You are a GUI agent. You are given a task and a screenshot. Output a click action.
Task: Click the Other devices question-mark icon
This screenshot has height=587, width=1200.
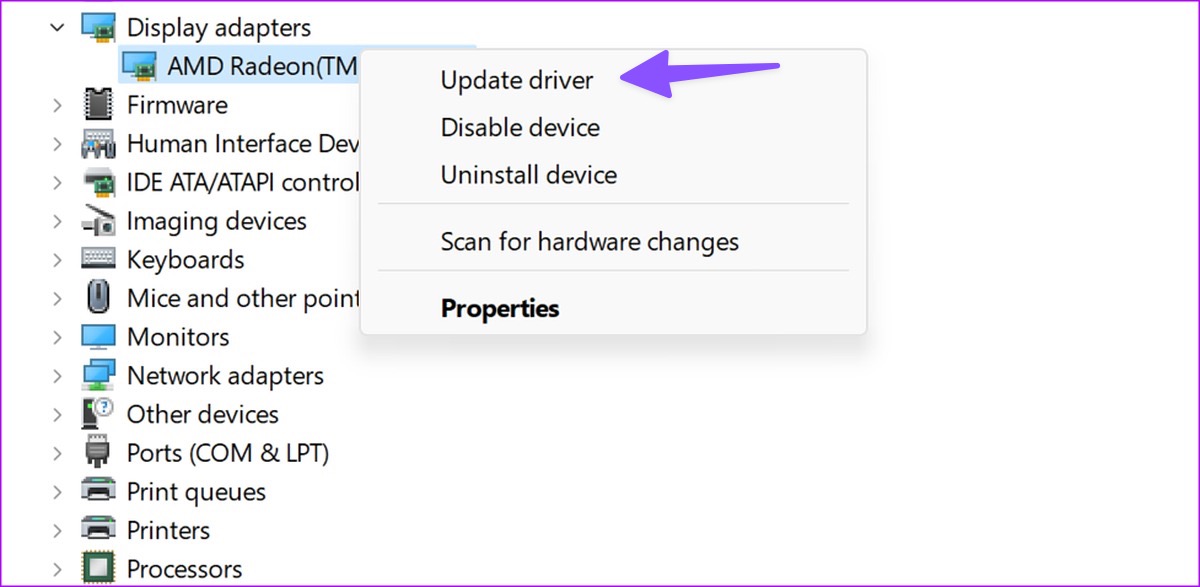coord(98,413)
